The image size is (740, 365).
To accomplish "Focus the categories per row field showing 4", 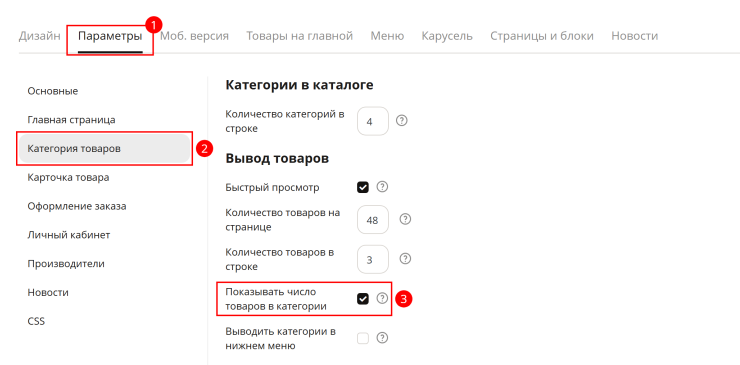I will [373, 121].
